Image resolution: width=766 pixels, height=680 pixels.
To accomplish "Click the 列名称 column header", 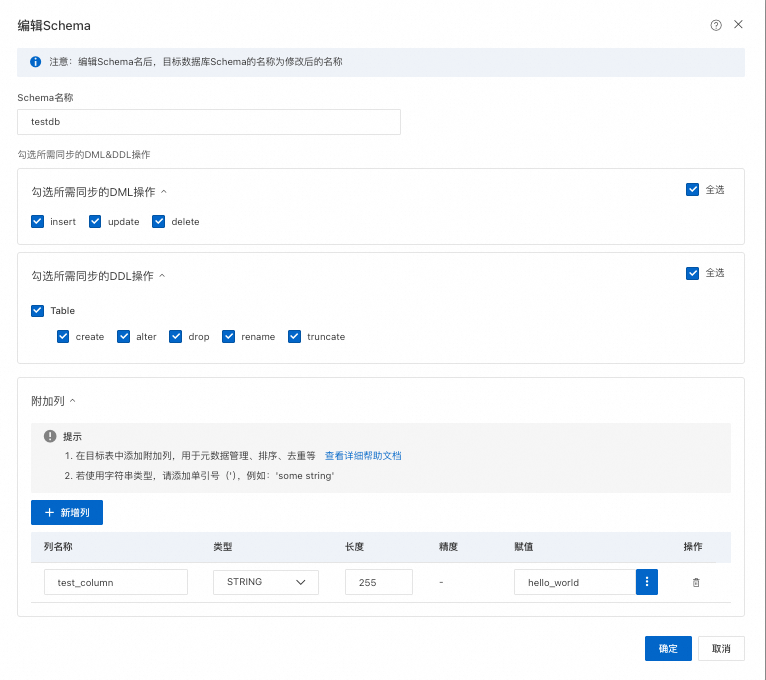I will [x=58, y=547].
